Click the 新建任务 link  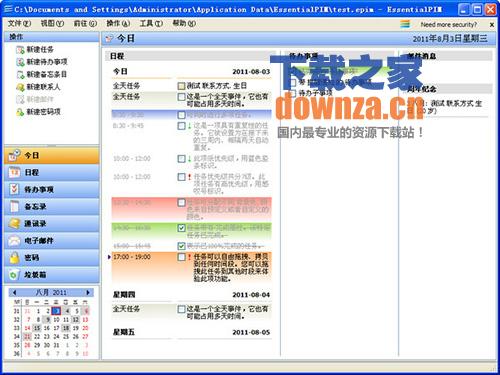tap(40, 50)
